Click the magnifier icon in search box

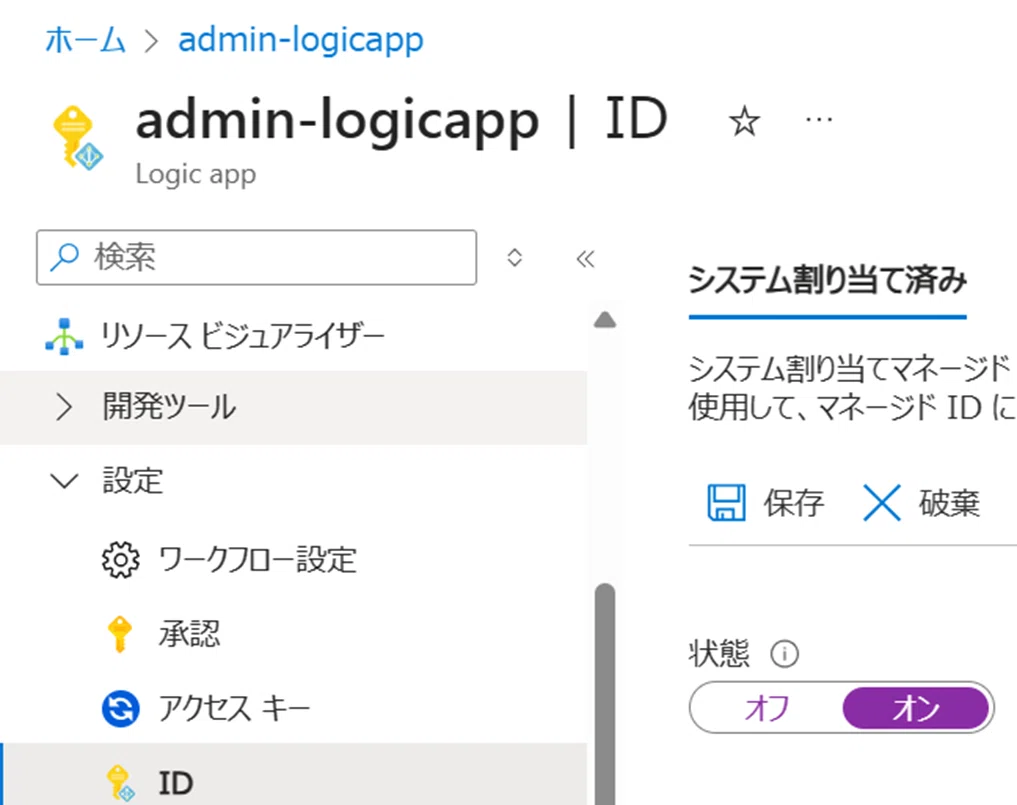click(65, 257)
